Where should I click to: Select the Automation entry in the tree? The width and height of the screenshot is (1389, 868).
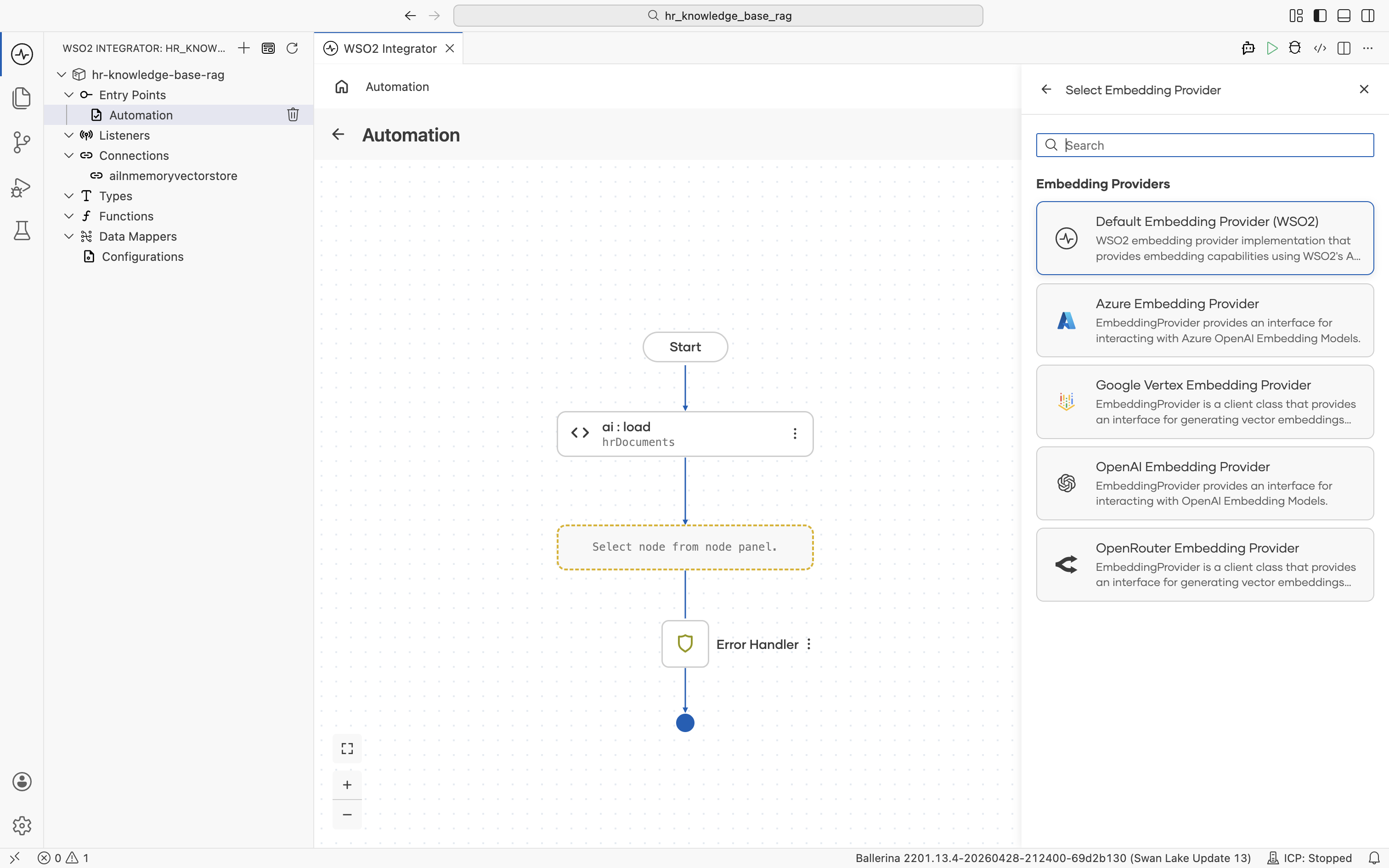pos(179,115)
